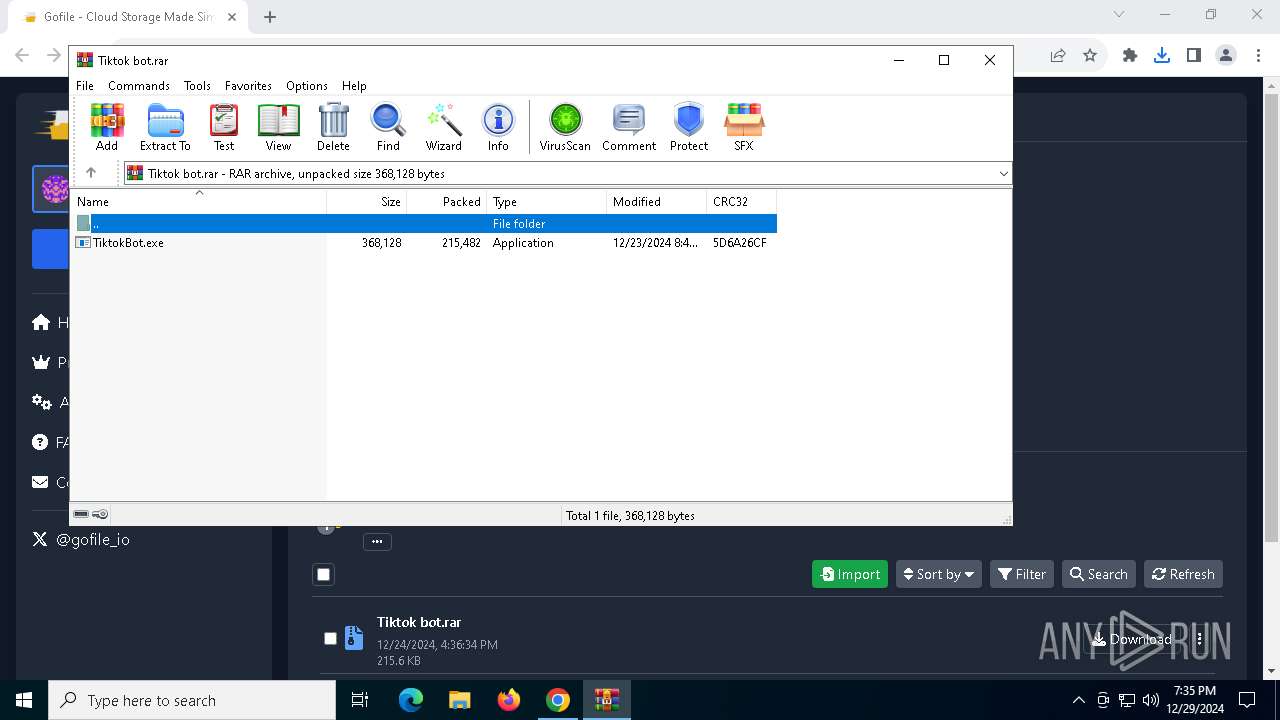The height and width of the screenshot is (720, 1280).
Task: Open the Tiktok bot.rar file link
Action: click(x=419, y=622)
